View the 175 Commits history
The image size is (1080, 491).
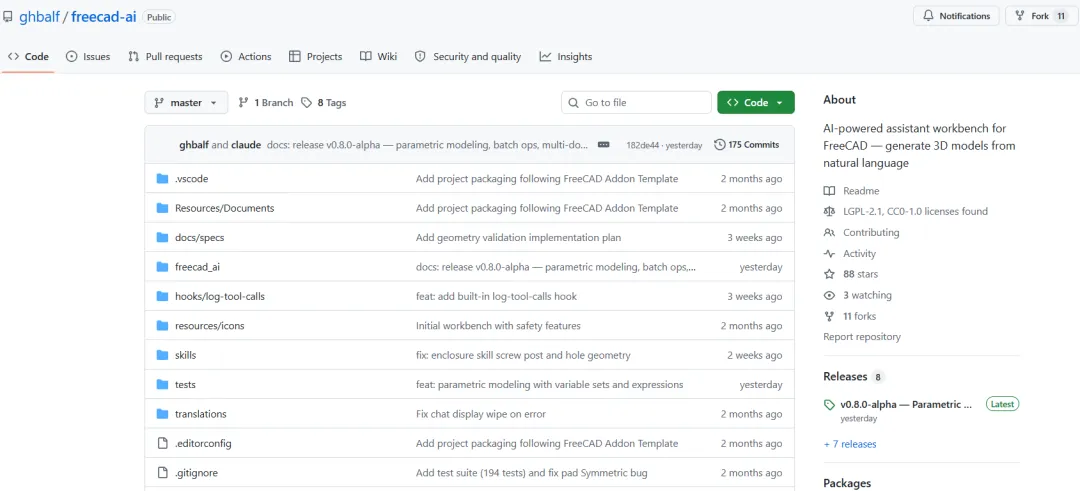747,145
